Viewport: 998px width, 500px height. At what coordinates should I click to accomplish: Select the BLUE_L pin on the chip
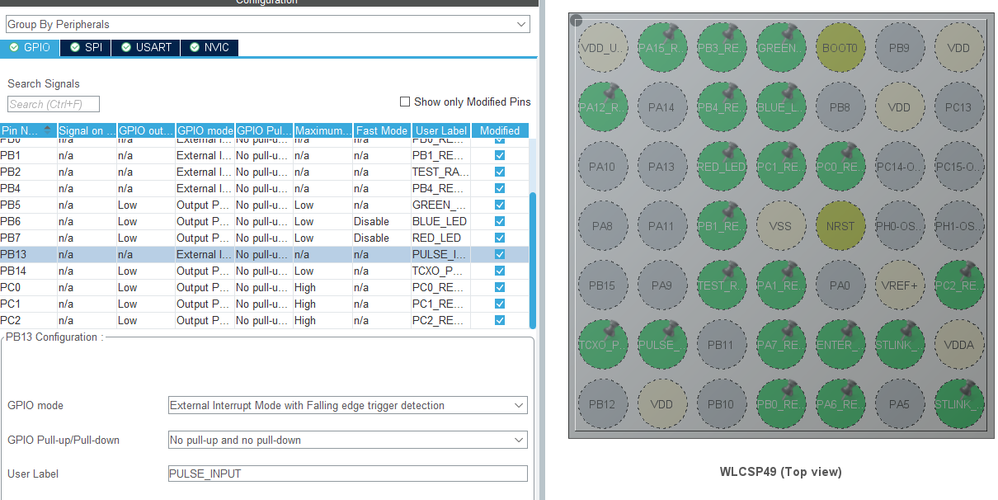(x=780, y=108)
